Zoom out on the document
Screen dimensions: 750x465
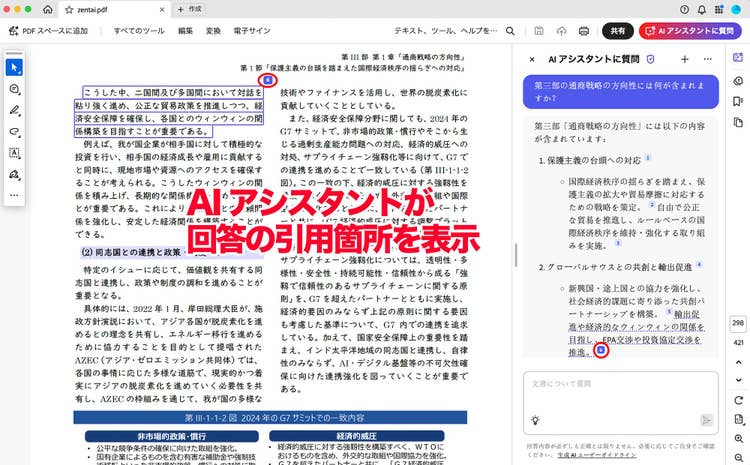[x=739, y=457]
